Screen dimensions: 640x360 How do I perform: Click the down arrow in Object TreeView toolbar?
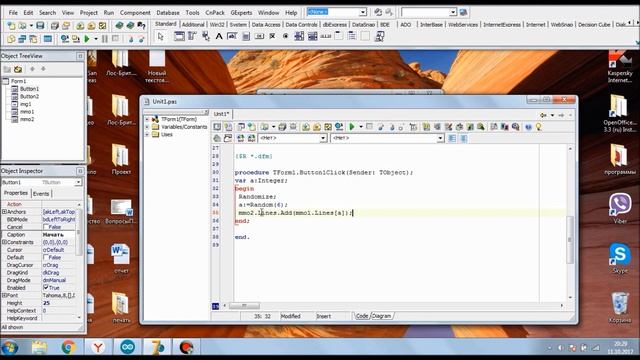click(x=43, y=69)
